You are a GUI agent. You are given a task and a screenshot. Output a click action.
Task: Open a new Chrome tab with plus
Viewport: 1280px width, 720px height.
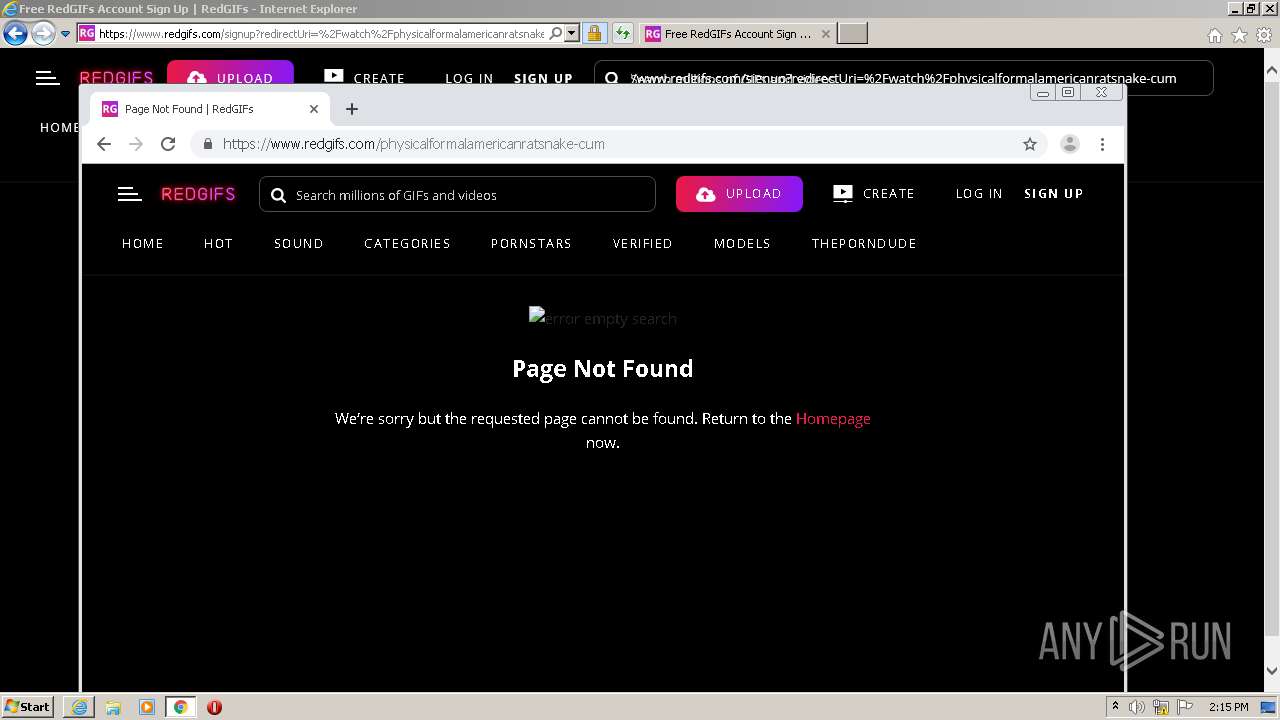tap(351, 109)
